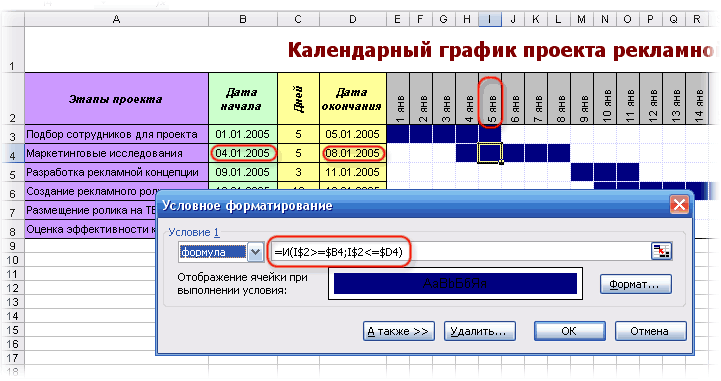Click the А также >> button
This screenshot has width=721, height=381.
coord(399,331)
